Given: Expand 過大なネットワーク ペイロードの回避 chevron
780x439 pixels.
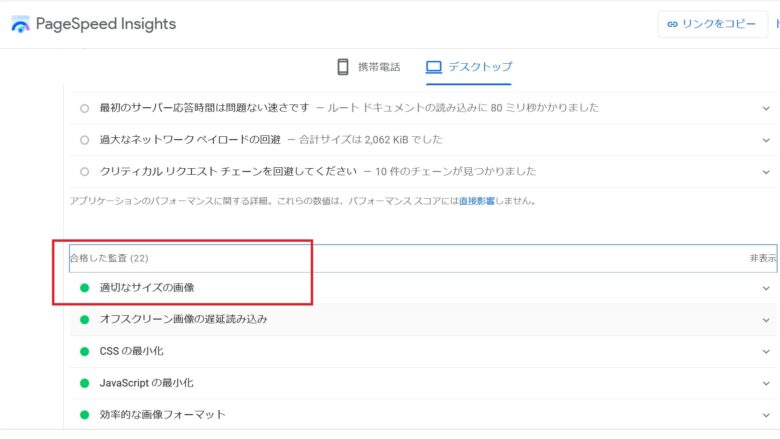Looking at the screenshot, I should point(765,139).
